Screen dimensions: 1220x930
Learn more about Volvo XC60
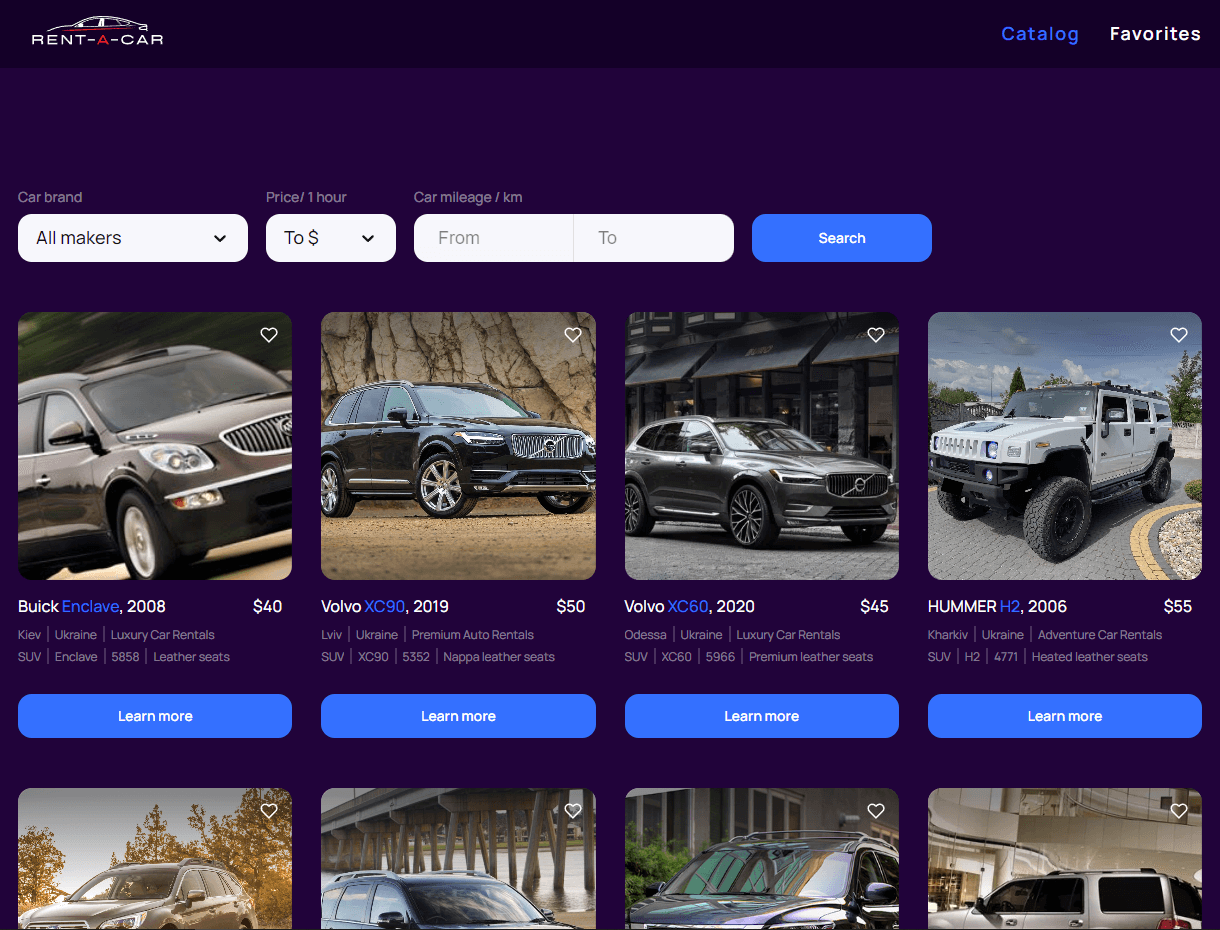(x=762, y=716)
